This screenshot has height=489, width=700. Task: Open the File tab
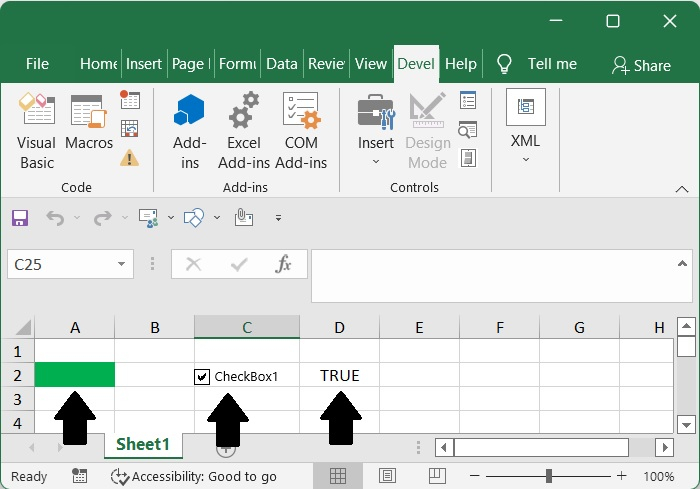(x=37, y=64)
